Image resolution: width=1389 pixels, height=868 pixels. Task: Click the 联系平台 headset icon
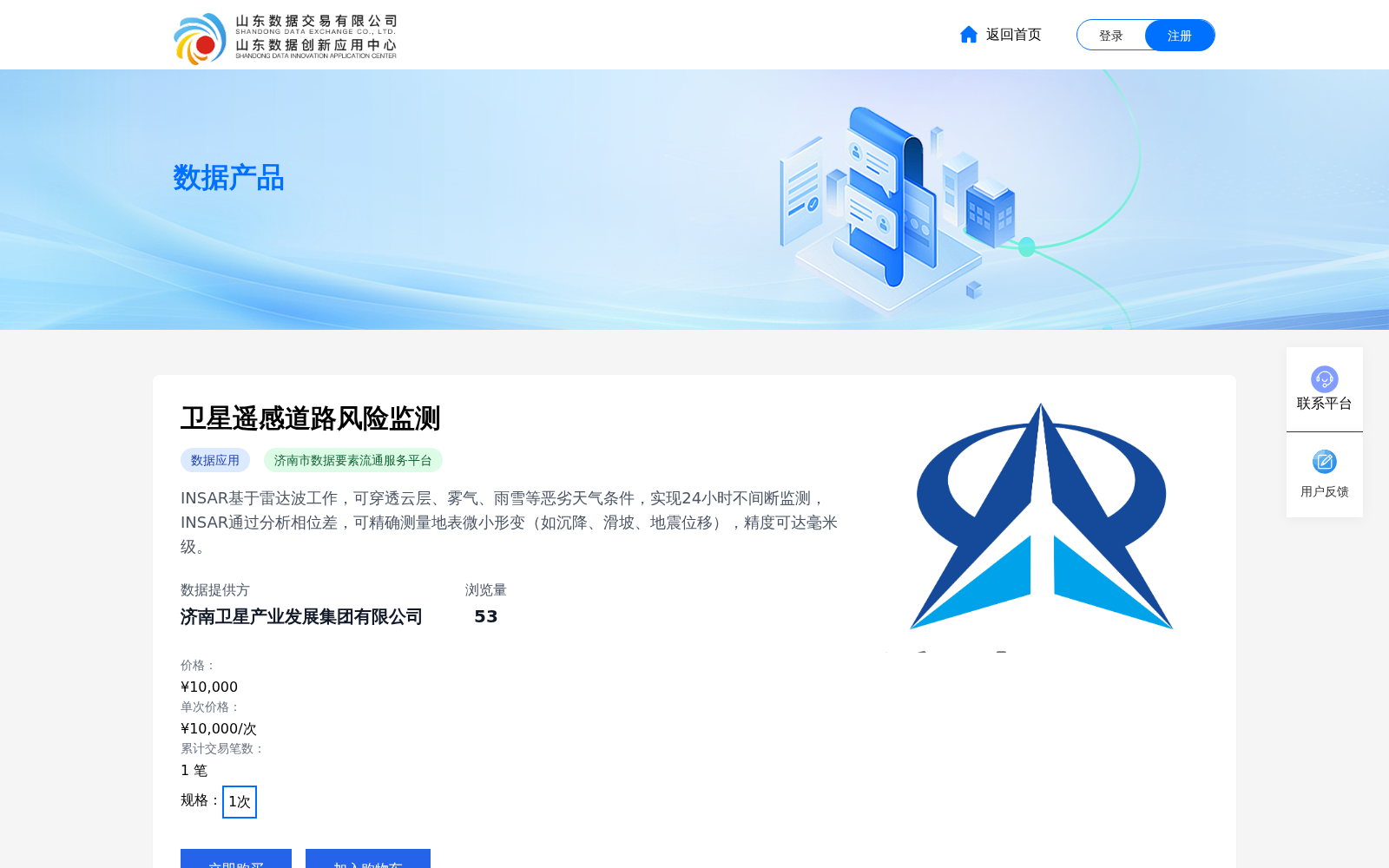point(1325,379)
